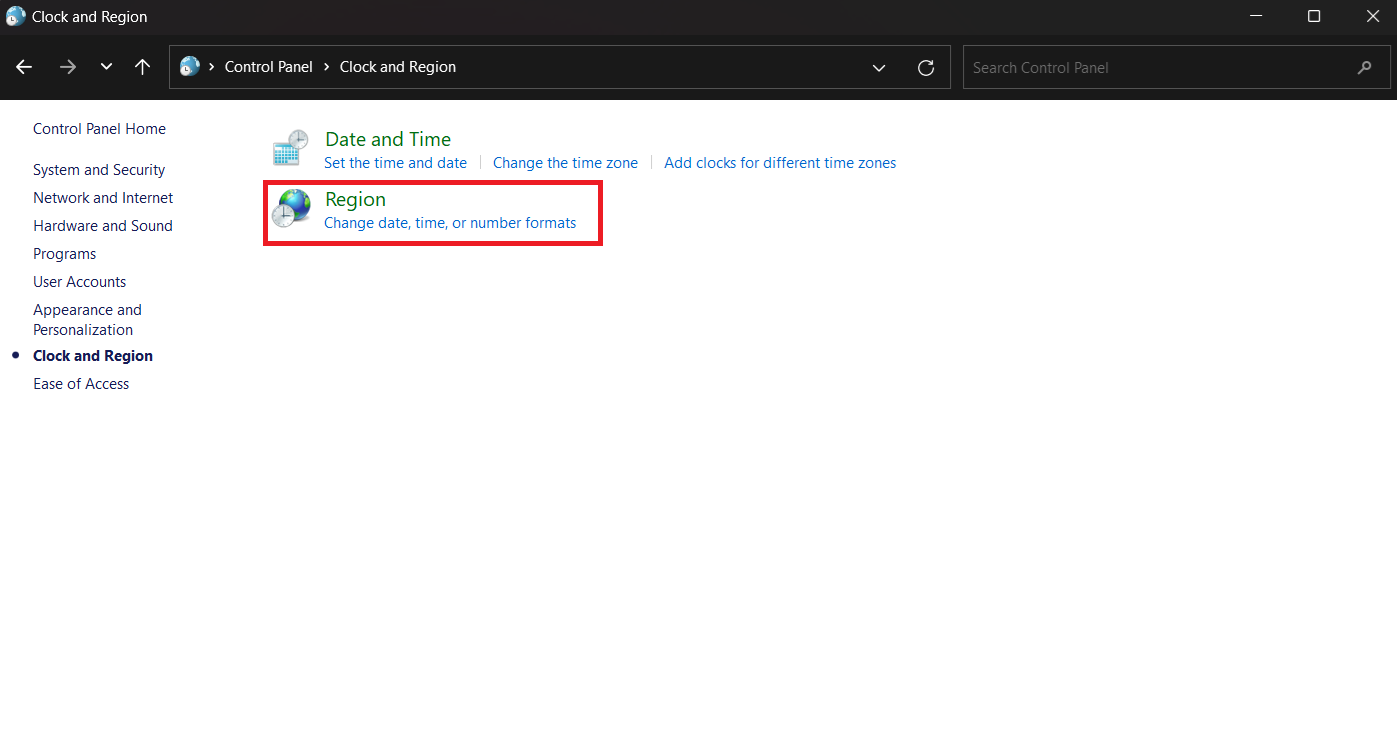The width and height of the screenshot is (1397, 729).
Task: Click the breadcrumb chevron after globe icon
Action: [x=212, y=67]
